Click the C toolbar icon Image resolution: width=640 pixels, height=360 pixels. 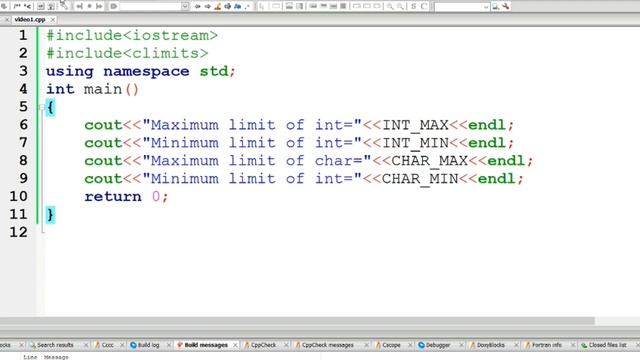[x=424, y=6]
